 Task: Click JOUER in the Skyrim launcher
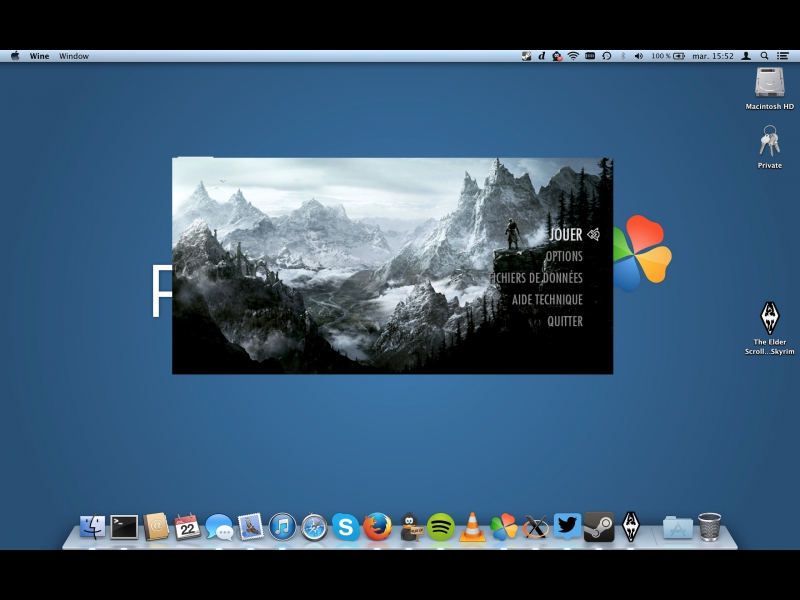(565, 235)
